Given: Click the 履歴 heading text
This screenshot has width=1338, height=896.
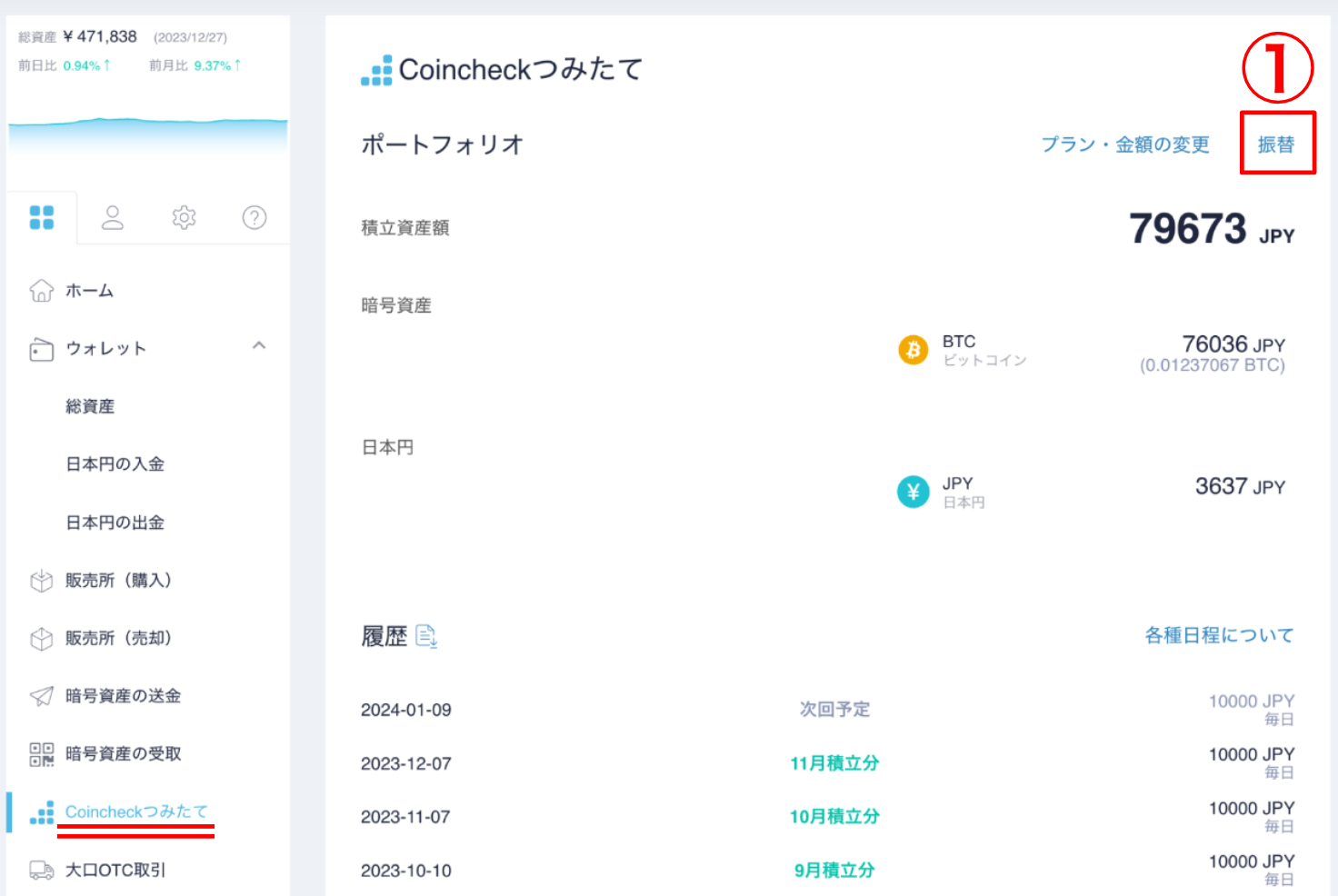Looking at the screenshot, I should coord(384,636).
